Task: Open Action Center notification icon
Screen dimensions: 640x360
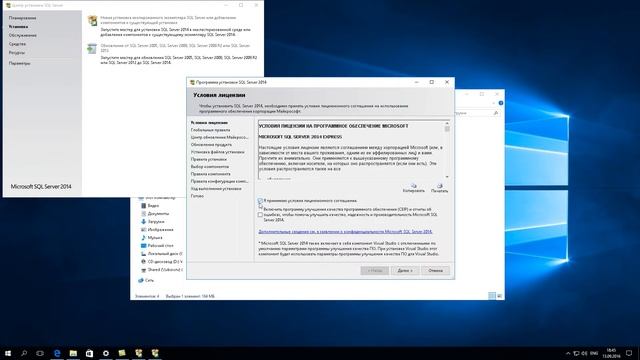Action: 629,353
